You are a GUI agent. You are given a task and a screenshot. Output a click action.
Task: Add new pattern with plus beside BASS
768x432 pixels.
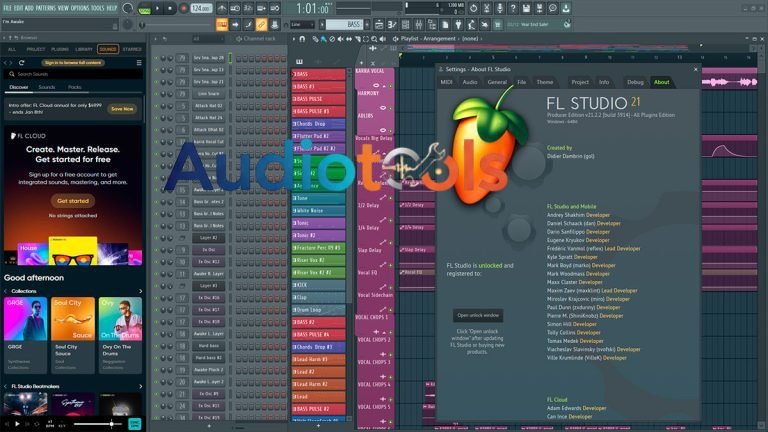[x=367, y=24]
